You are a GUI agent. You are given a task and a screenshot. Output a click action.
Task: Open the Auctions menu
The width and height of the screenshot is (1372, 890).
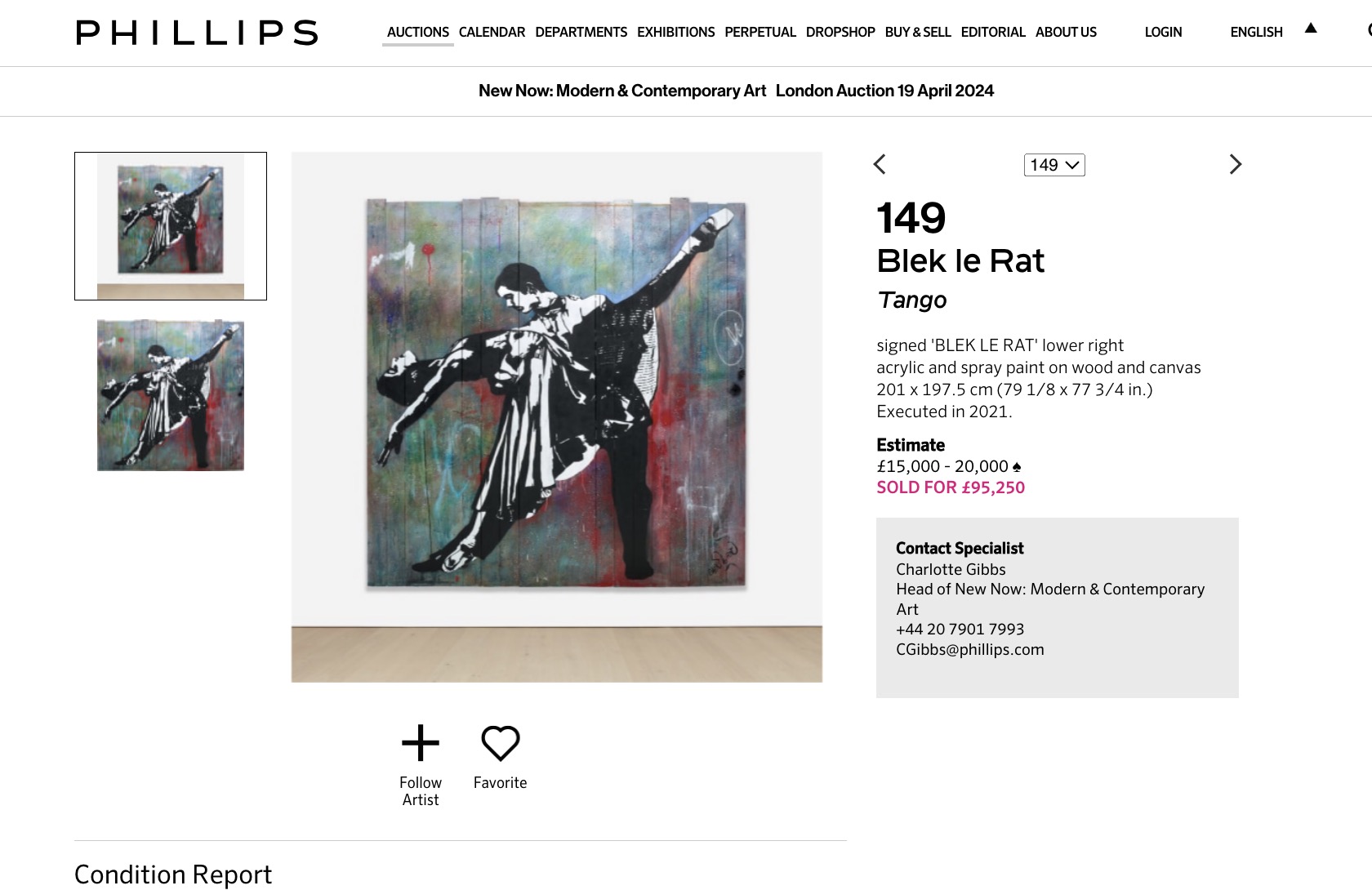417,32
